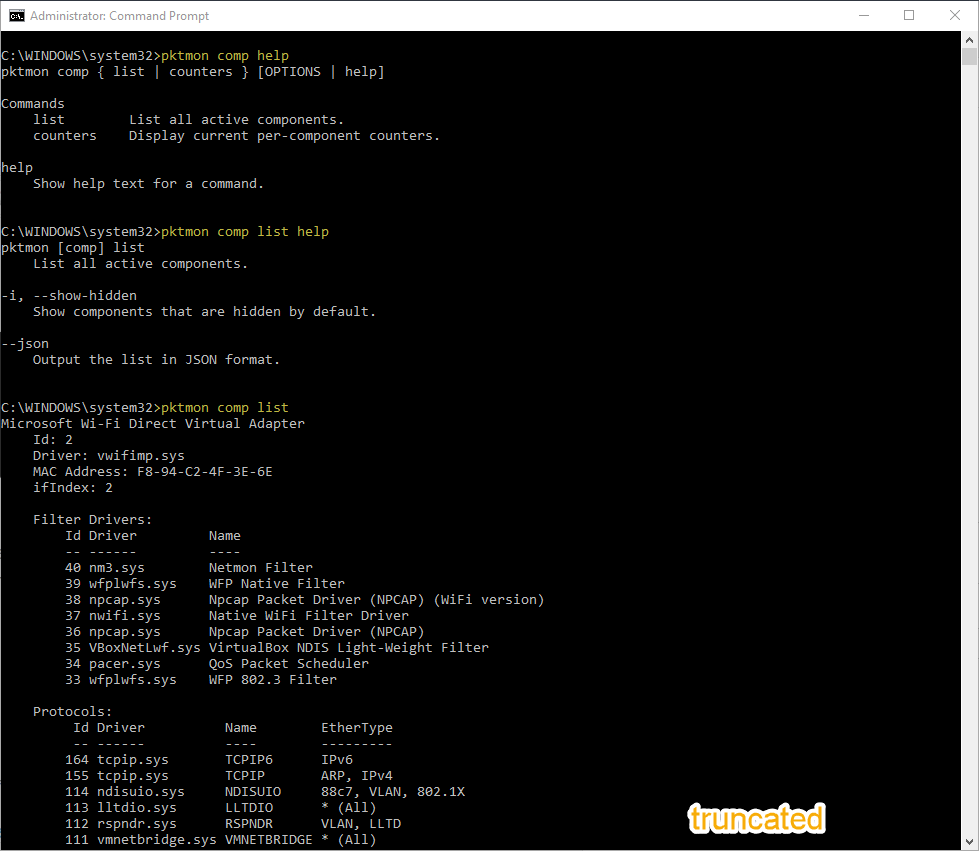Click the 'QoS Packet Scheduler' filter name
This screenshot has width=979, height=851.
click(288, 664)
